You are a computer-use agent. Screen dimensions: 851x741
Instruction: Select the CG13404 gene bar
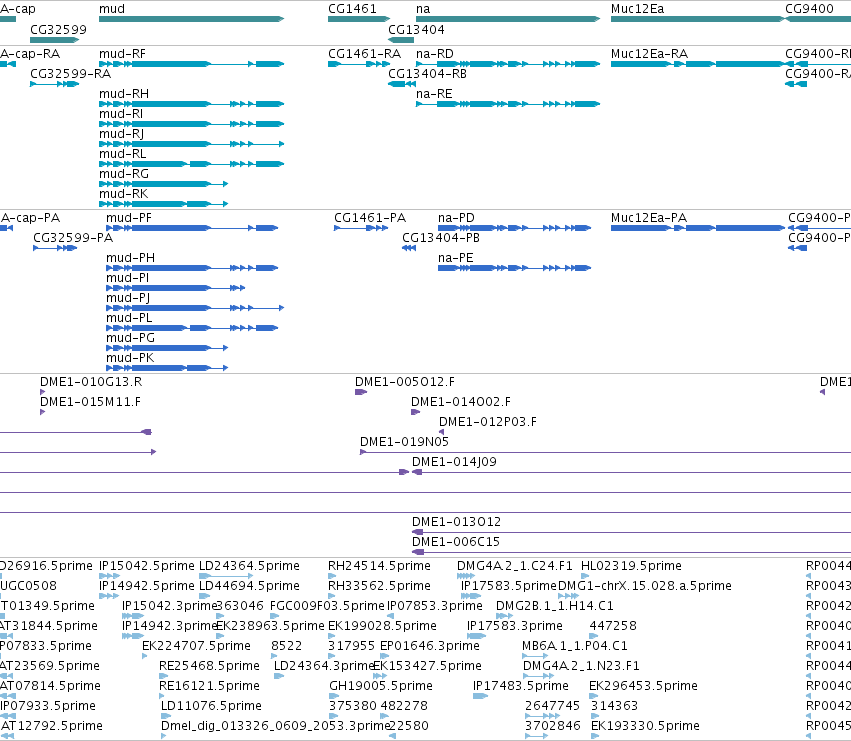401,40
